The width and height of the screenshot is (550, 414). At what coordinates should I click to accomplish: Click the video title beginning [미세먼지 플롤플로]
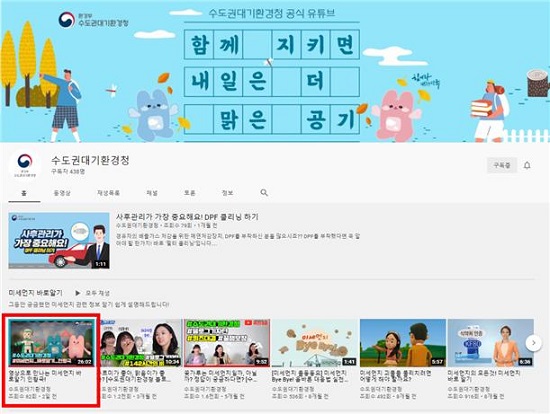click(x=310, y=376)
